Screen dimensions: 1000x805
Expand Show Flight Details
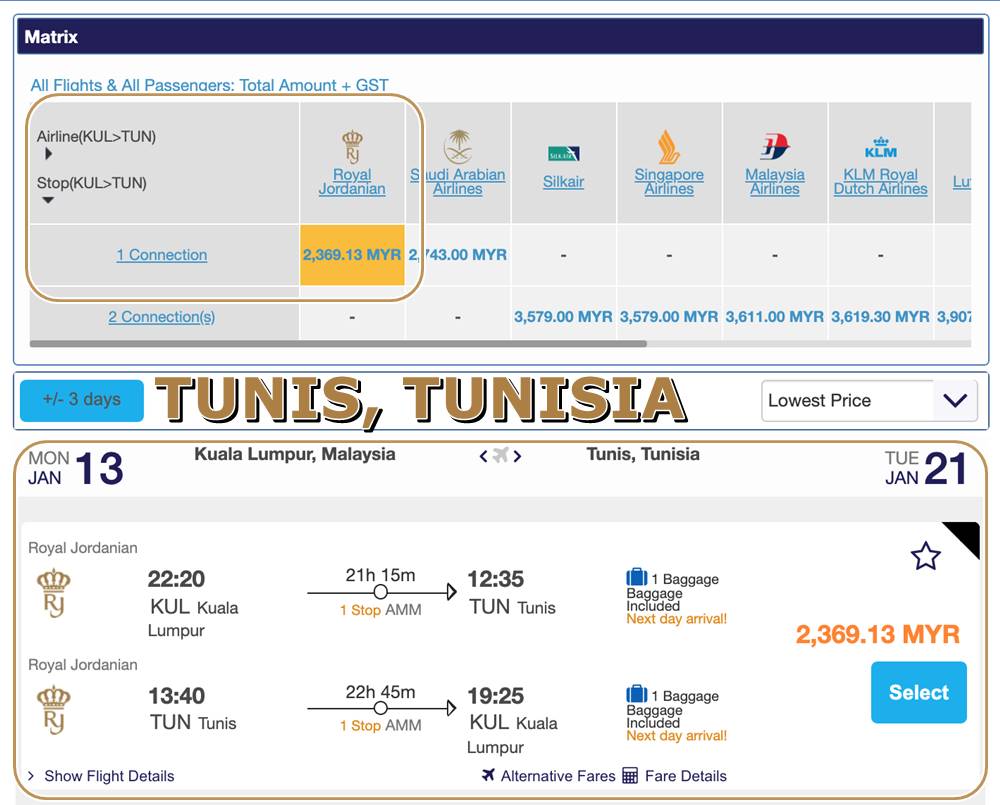(x=101, y=776)
